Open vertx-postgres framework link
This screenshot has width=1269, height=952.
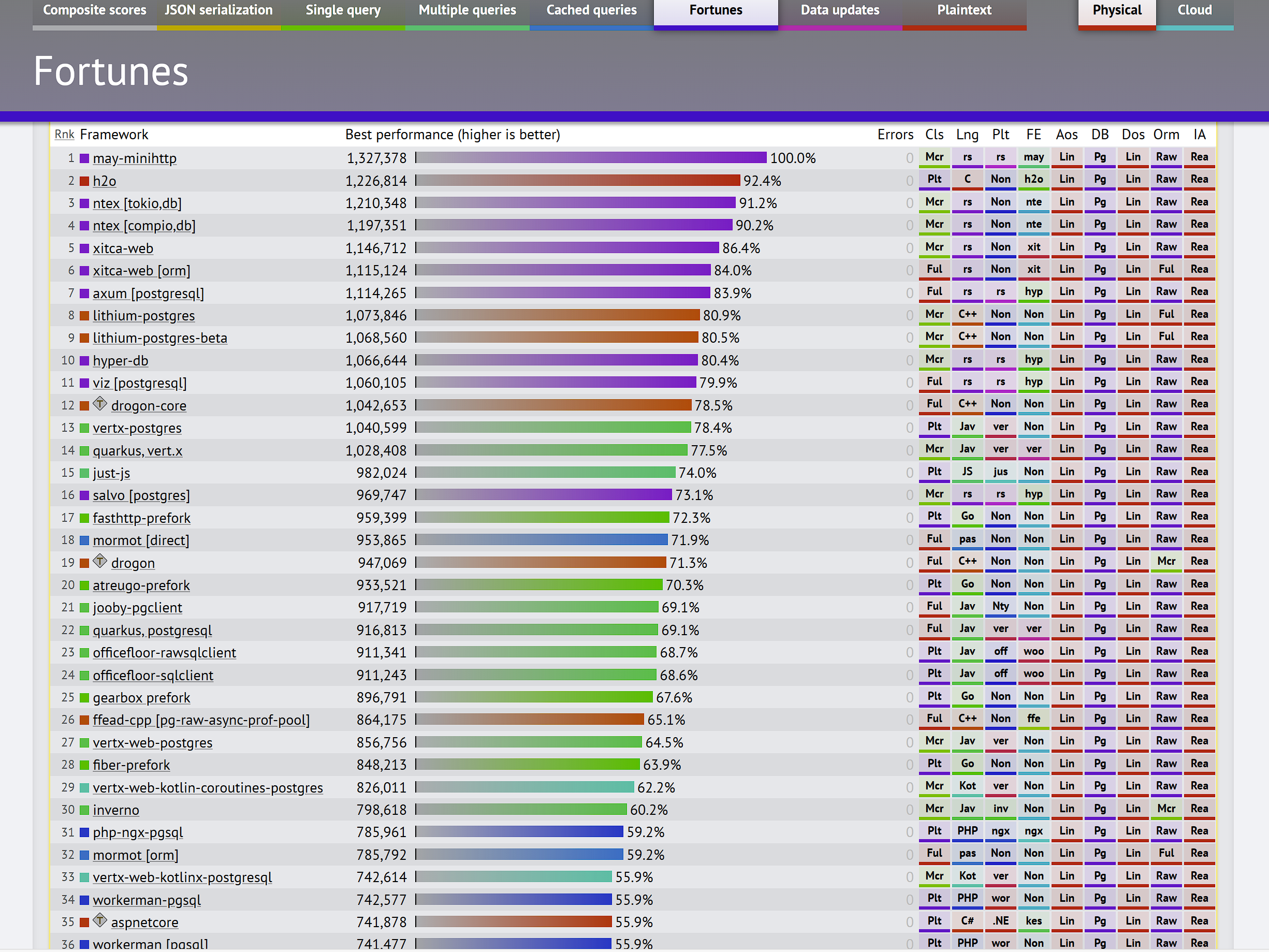[x=137, y=429]
